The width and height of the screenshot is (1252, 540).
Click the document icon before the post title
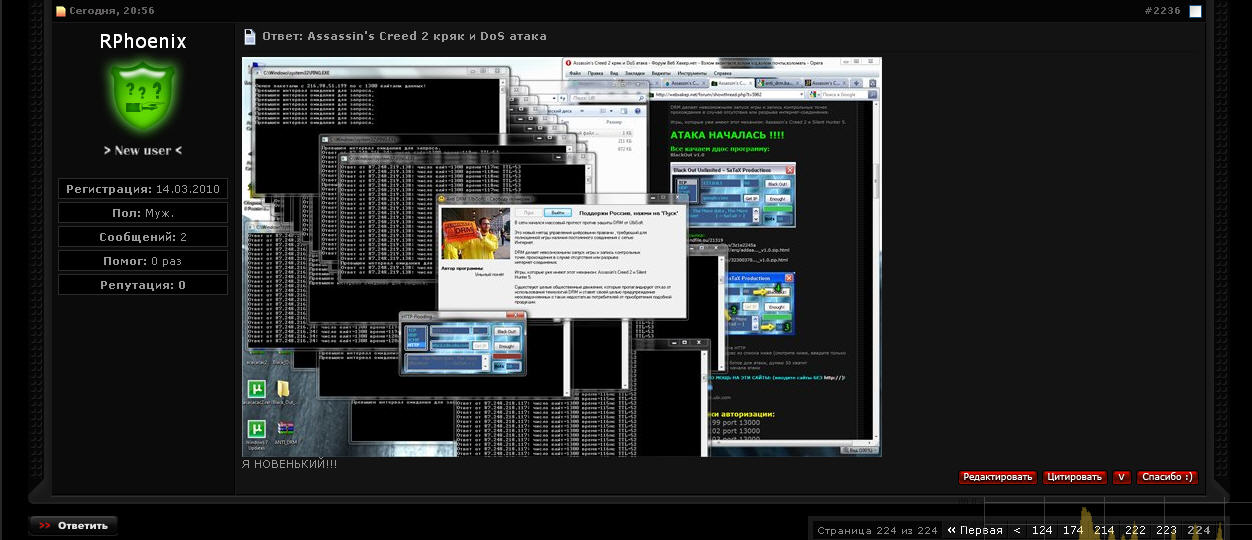click(x=251, y=37)
